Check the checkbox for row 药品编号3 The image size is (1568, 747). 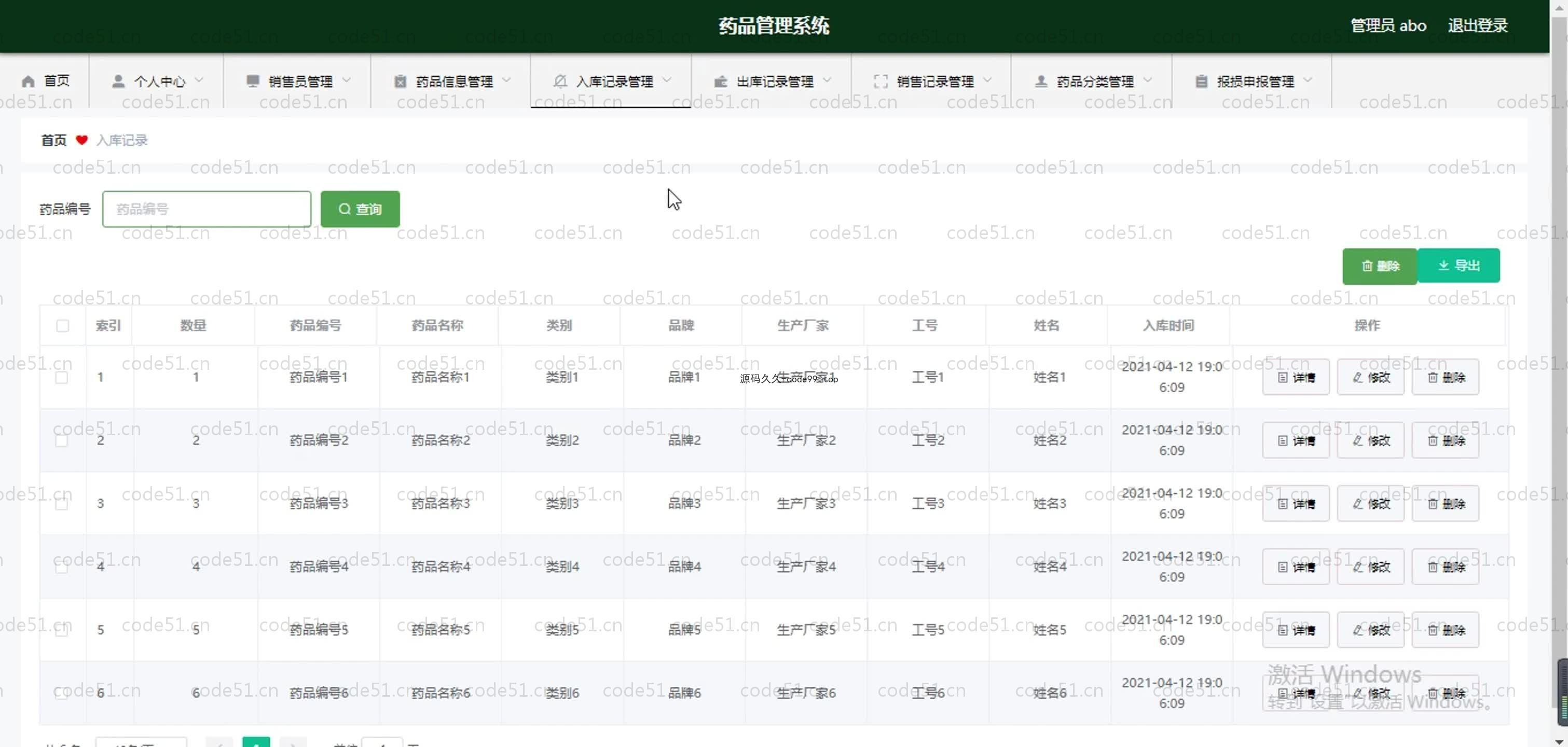pyautogui.click(x=61, y=504)
